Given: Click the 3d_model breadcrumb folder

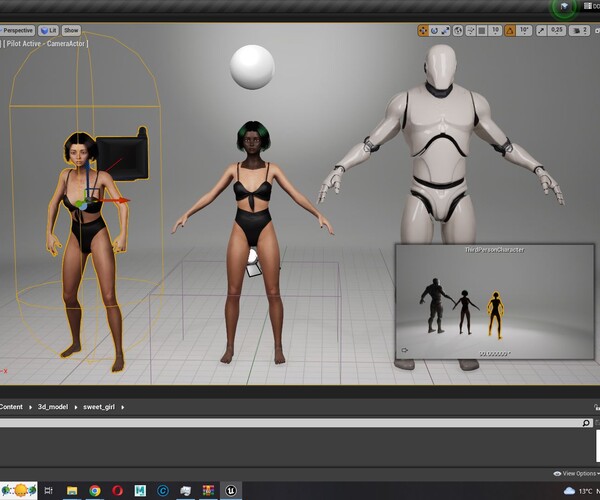Looking at the screenshot, I should click(53, 407).
